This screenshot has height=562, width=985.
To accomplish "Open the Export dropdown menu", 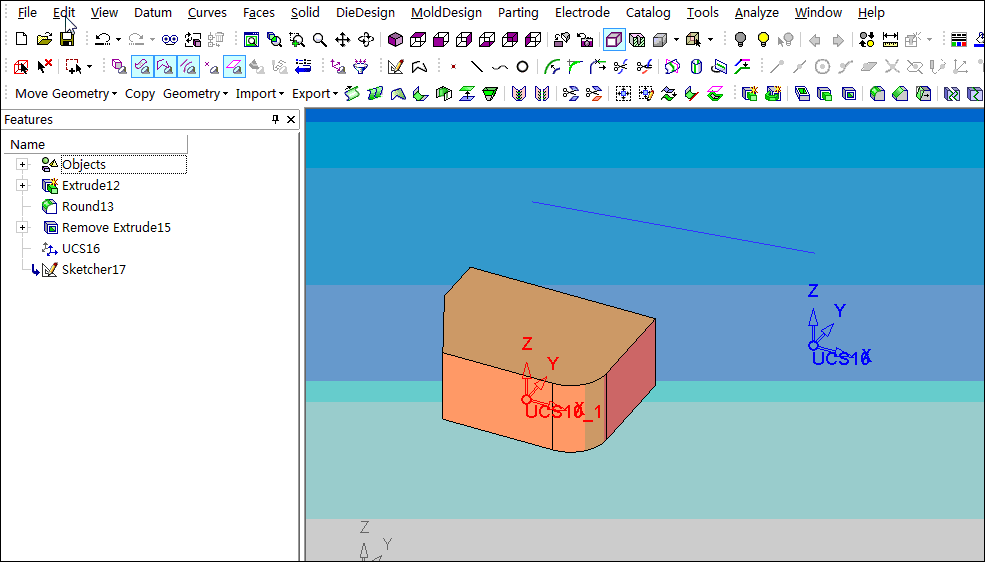I will pos(315,93).
